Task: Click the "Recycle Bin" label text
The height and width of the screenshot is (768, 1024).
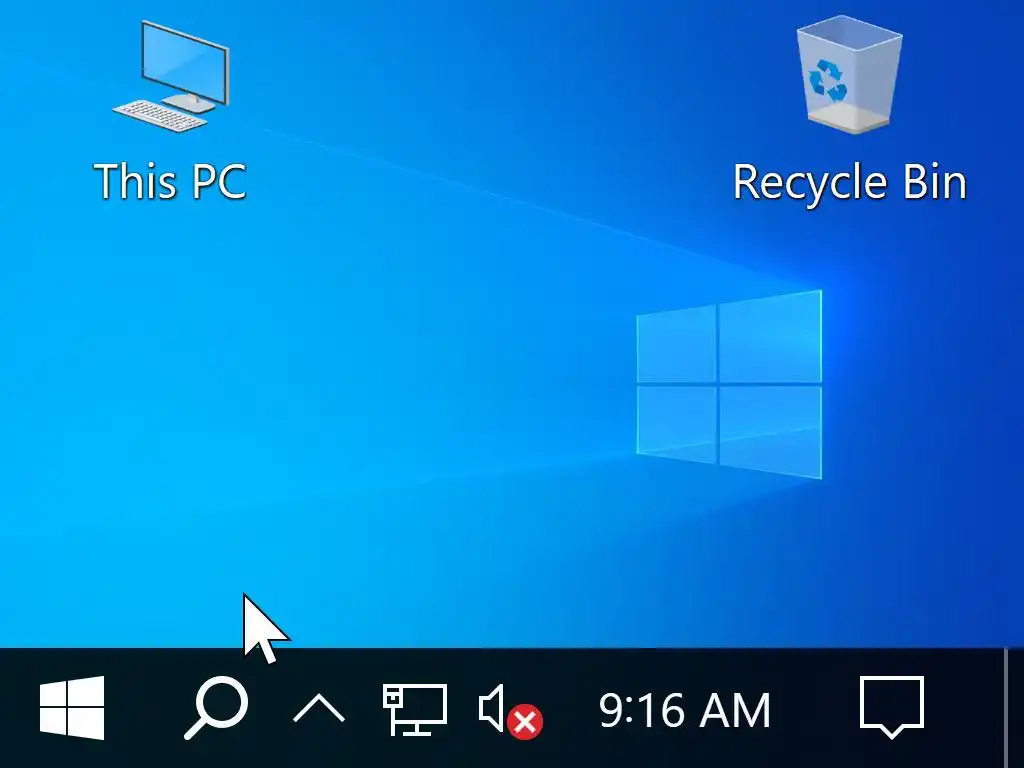Action: pos(850,182)
